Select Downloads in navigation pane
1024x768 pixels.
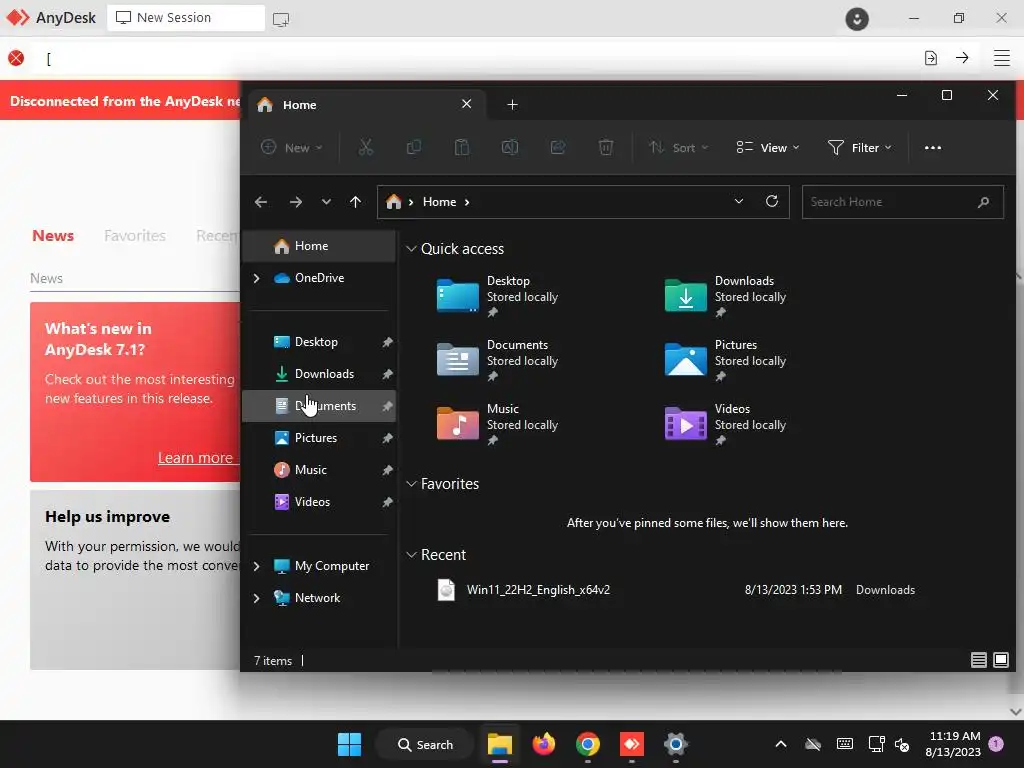[319, 374]
